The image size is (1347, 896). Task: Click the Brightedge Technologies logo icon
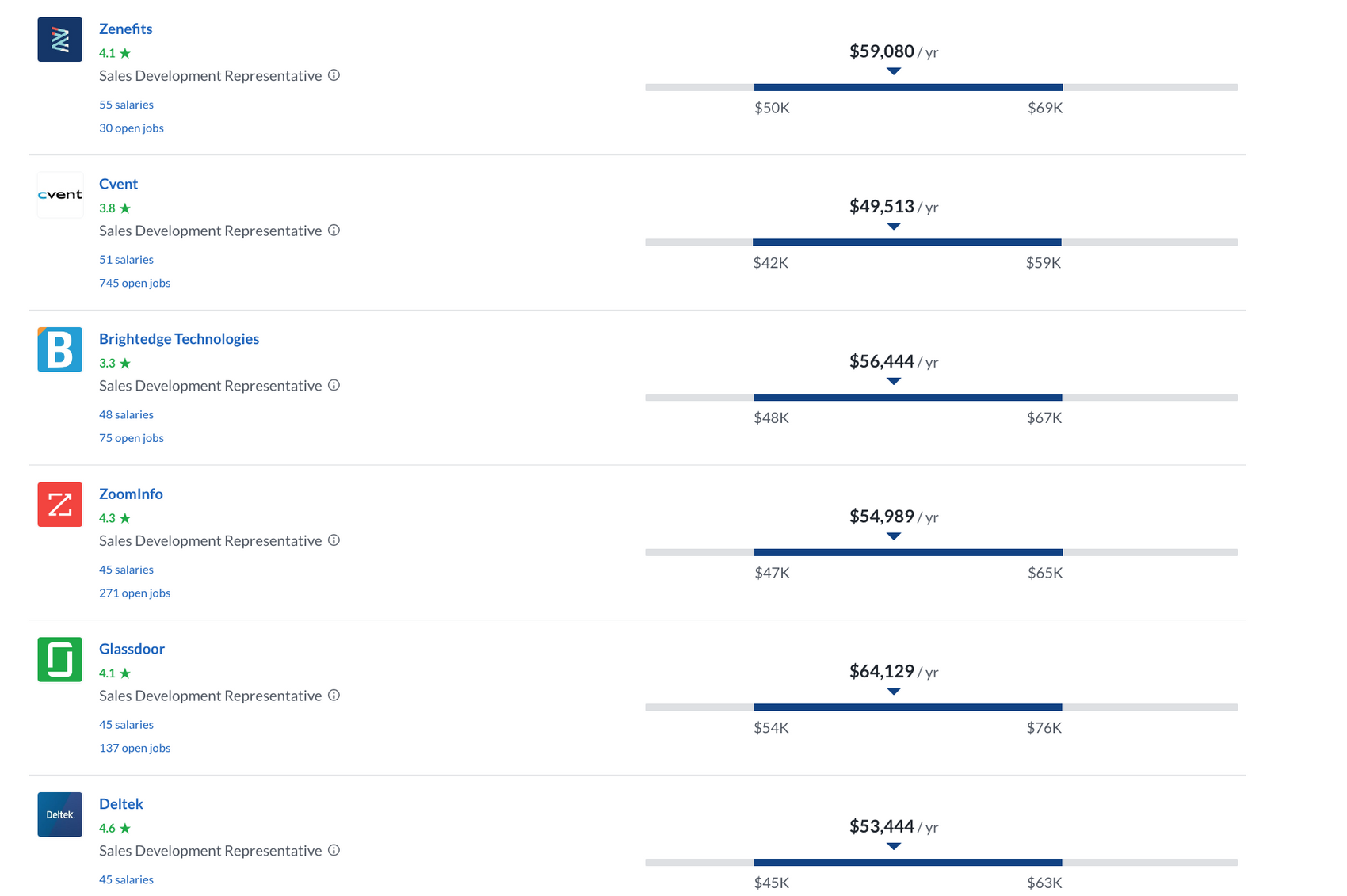click(x=59, y=349)
